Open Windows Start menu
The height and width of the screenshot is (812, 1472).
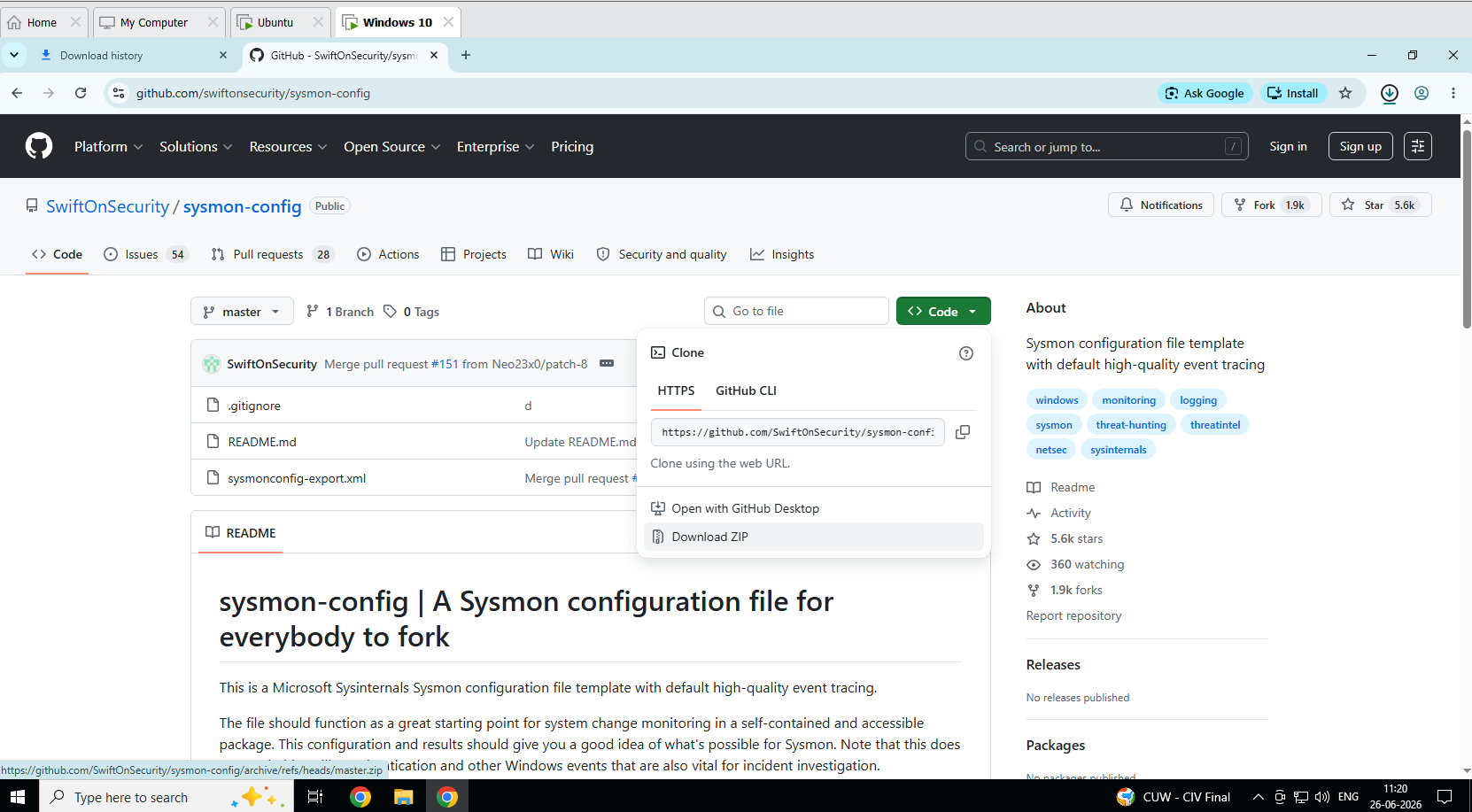pos(18,797)
